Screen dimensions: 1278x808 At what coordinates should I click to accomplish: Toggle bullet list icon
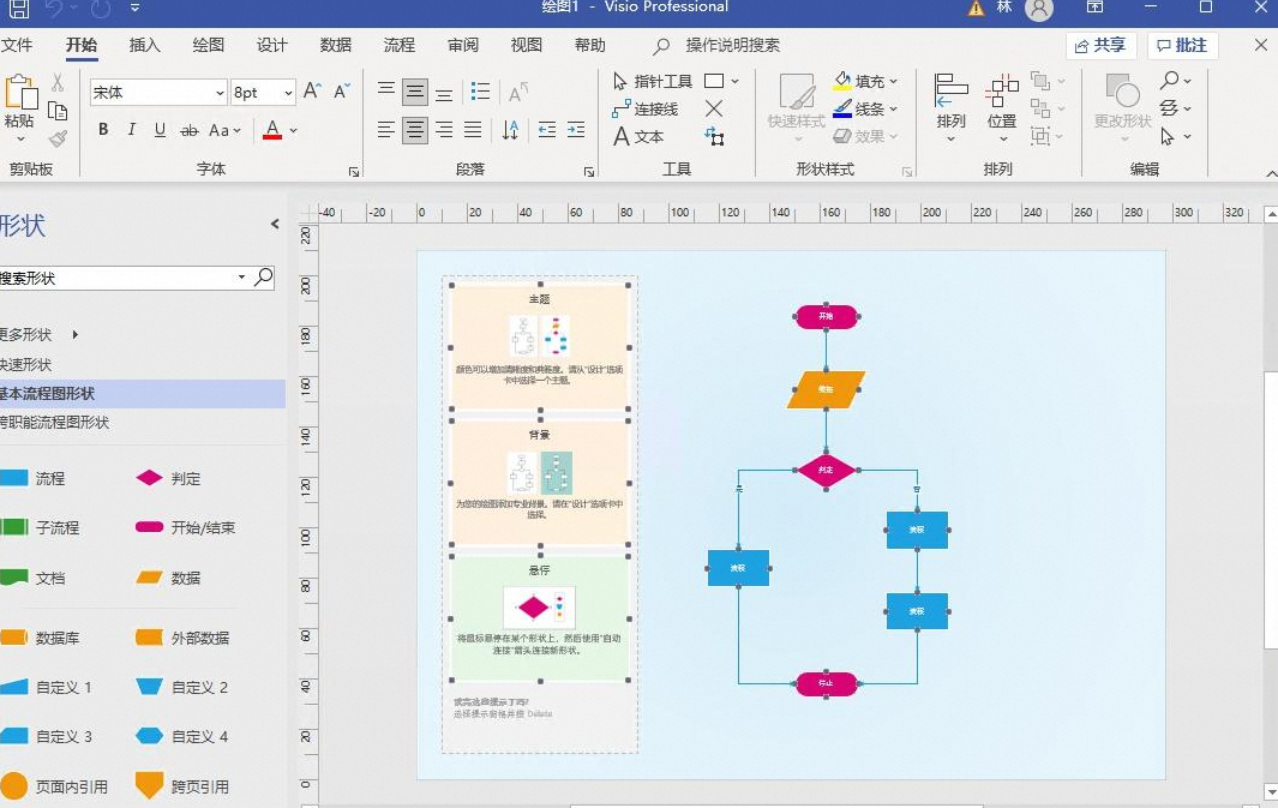pyautogui.click(x=480, y=92)
